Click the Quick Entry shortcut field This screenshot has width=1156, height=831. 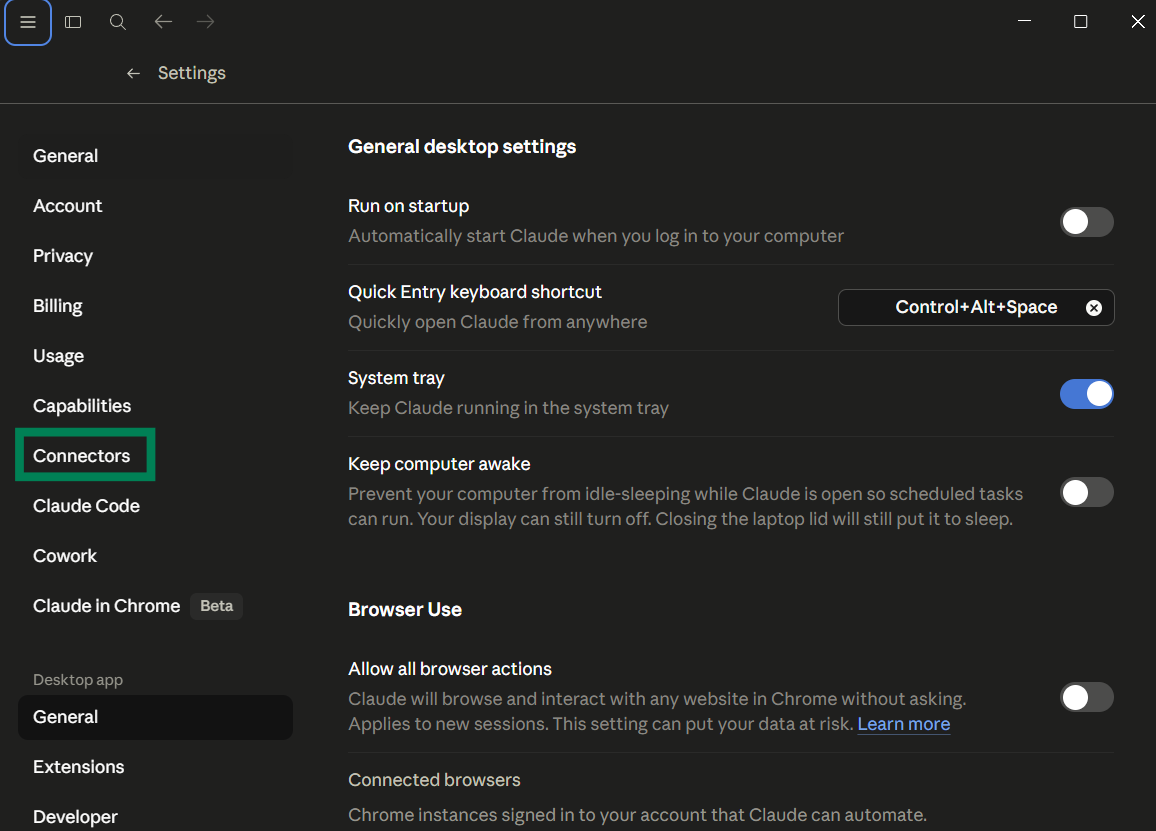[x=976, y=307]
